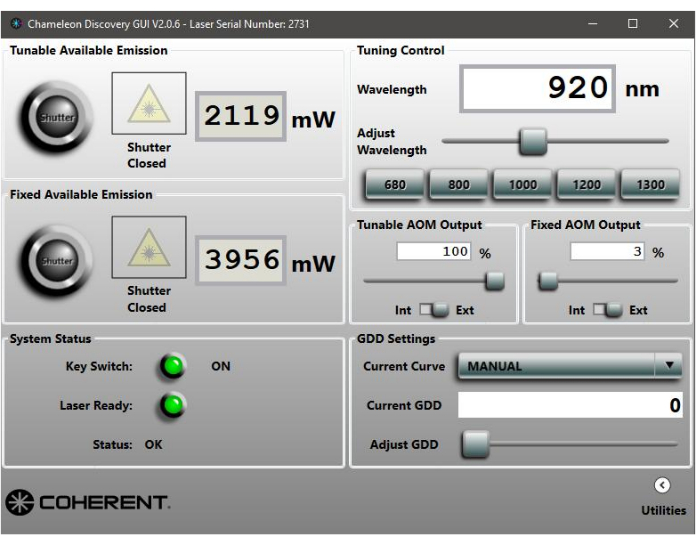Click Shutter Closed text under Fixed emission
The width and height of the screenshot is (696, 545).
point(149,299)
